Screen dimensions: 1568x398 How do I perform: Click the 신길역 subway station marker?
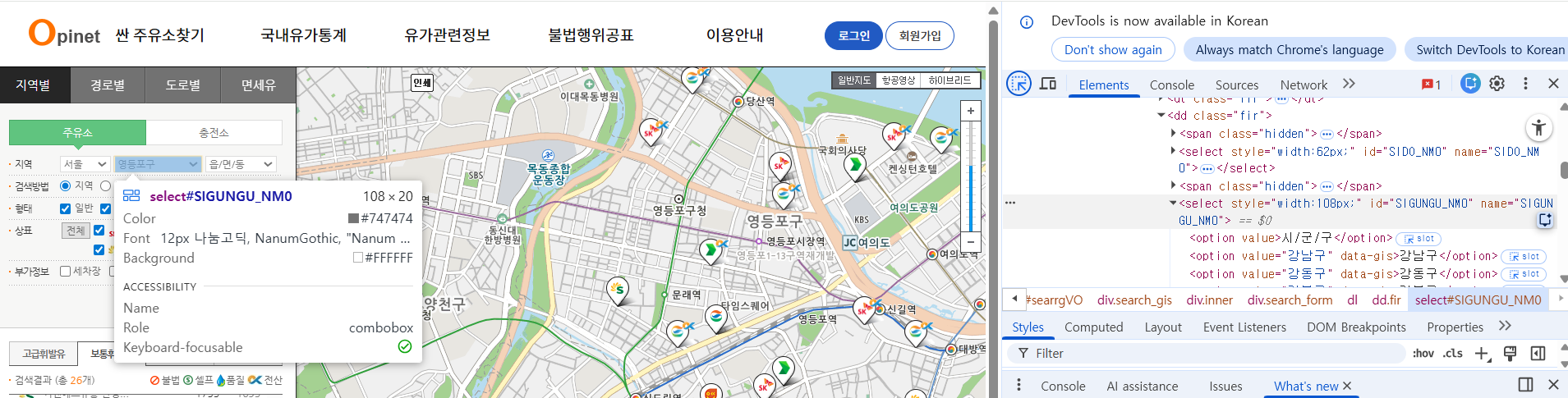880,309
